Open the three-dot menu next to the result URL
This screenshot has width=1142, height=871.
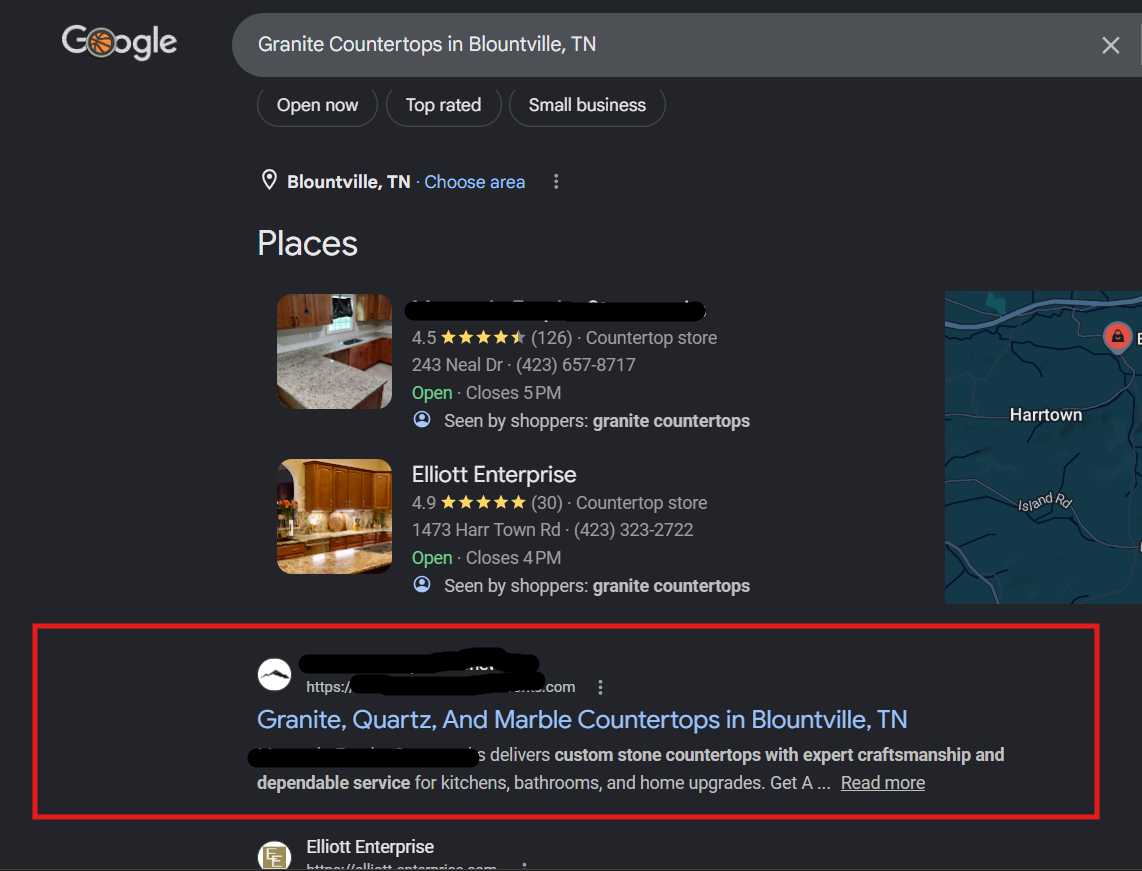[600, 687]
